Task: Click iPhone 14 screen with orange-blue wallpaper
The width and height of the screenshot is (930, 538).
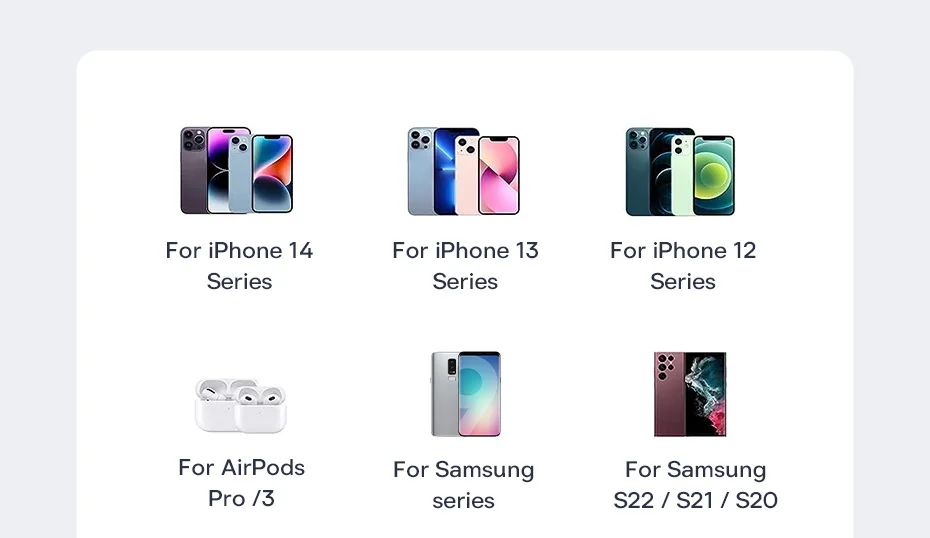Action: [x=272, y=174]
